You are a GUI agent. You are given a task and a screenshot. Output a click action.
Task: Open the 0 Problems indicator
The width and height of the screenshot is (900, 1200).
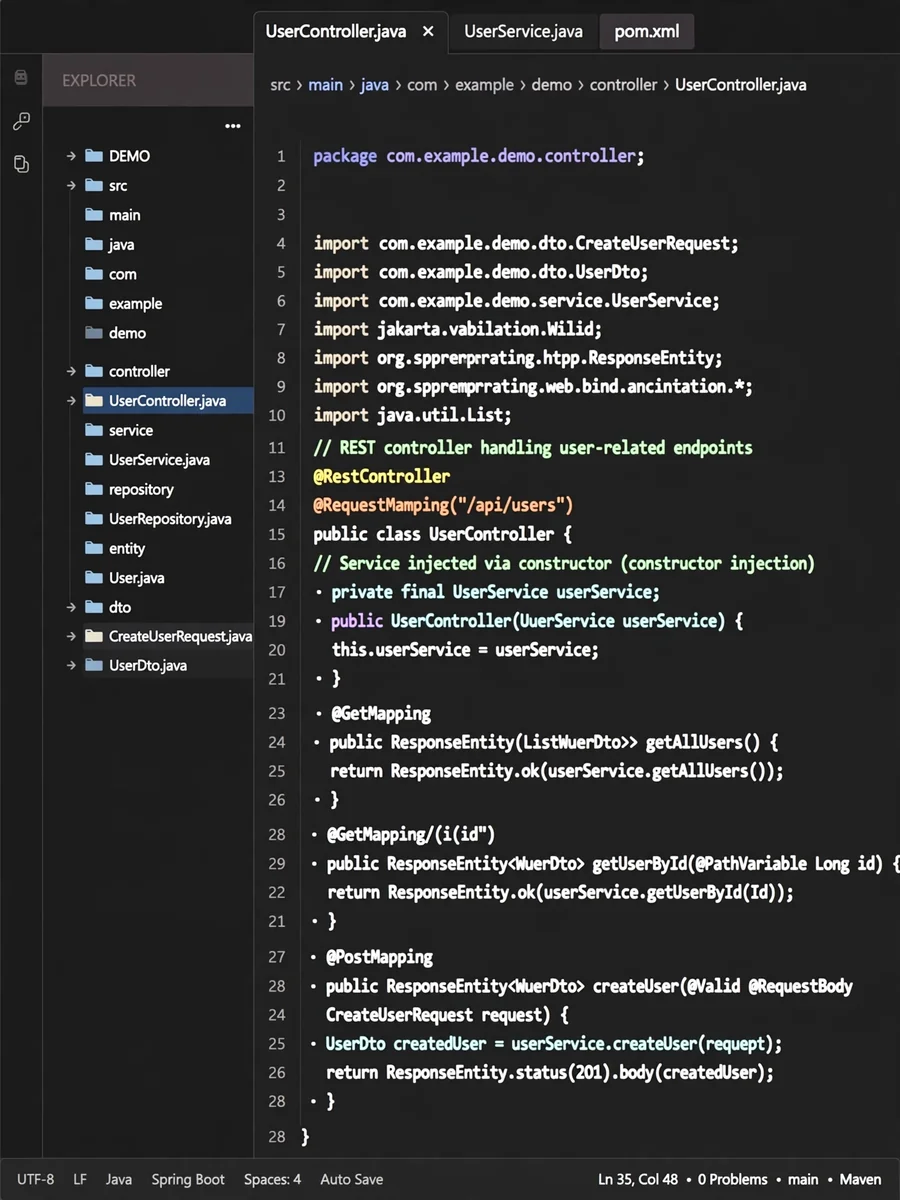733,1179
